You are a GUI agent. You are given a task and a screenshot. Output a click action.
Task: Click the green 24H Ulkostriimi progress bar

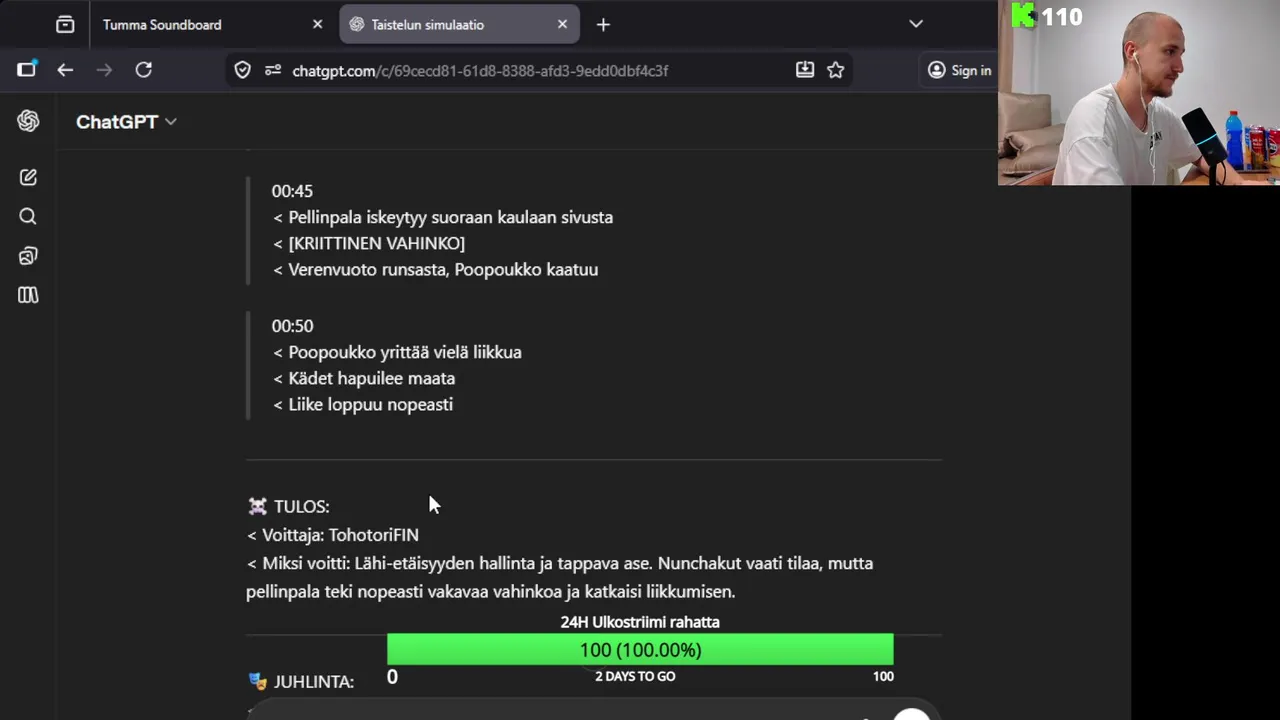pos(640,650)
